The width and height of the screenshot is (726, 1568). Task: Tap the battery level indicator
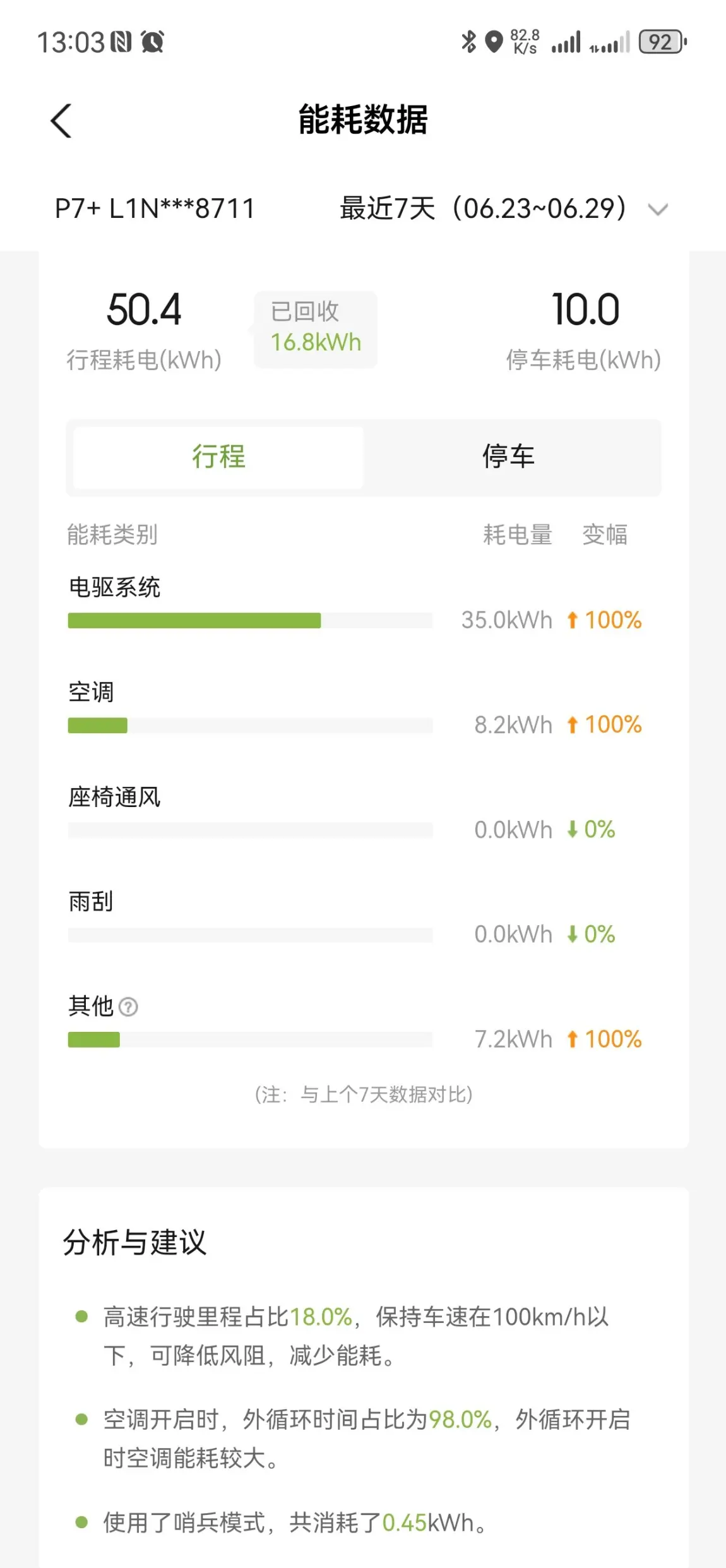click(x=662, y=42)
